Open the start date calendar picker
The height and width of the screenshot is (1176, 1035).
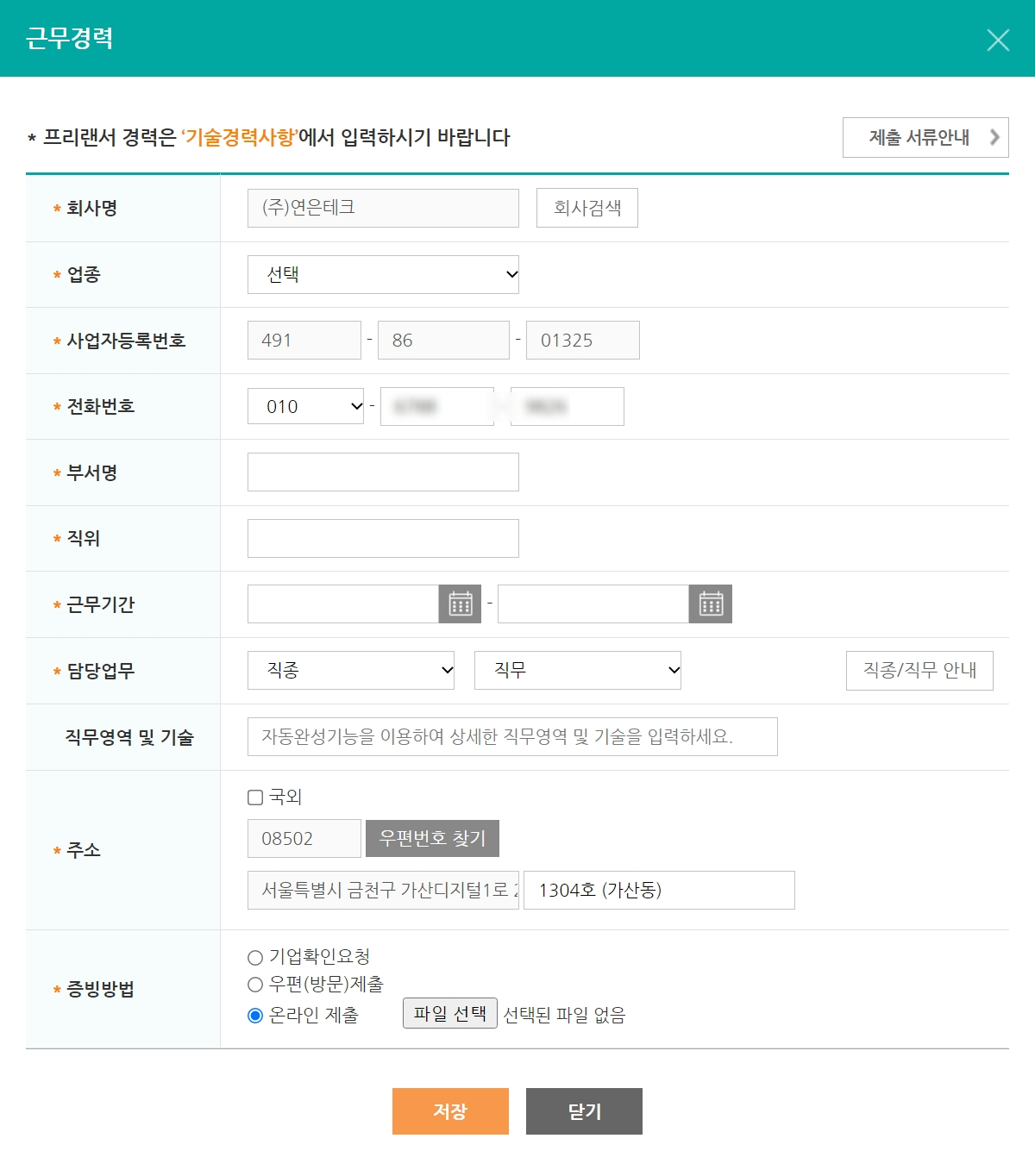(x=461, y=604)
